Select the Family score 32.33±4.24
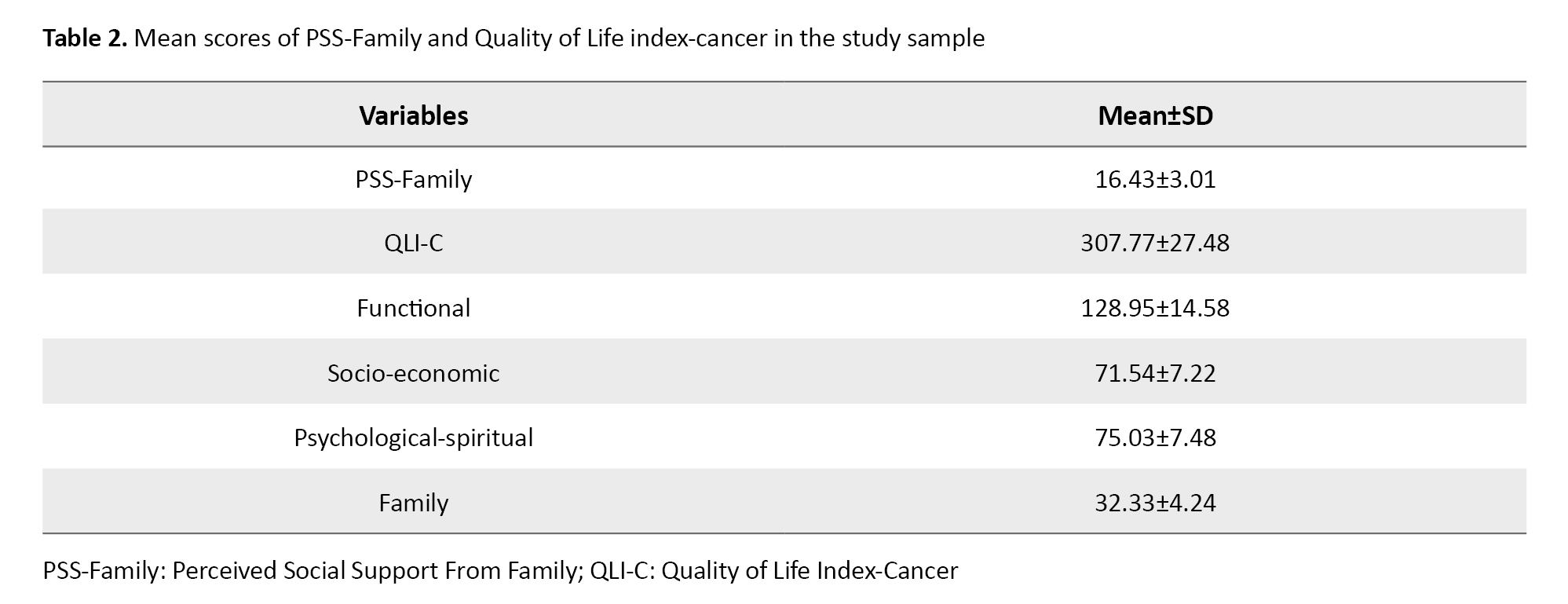Image resolution: width=1568 pixels, height=604 pixels. pos(1155,503)
